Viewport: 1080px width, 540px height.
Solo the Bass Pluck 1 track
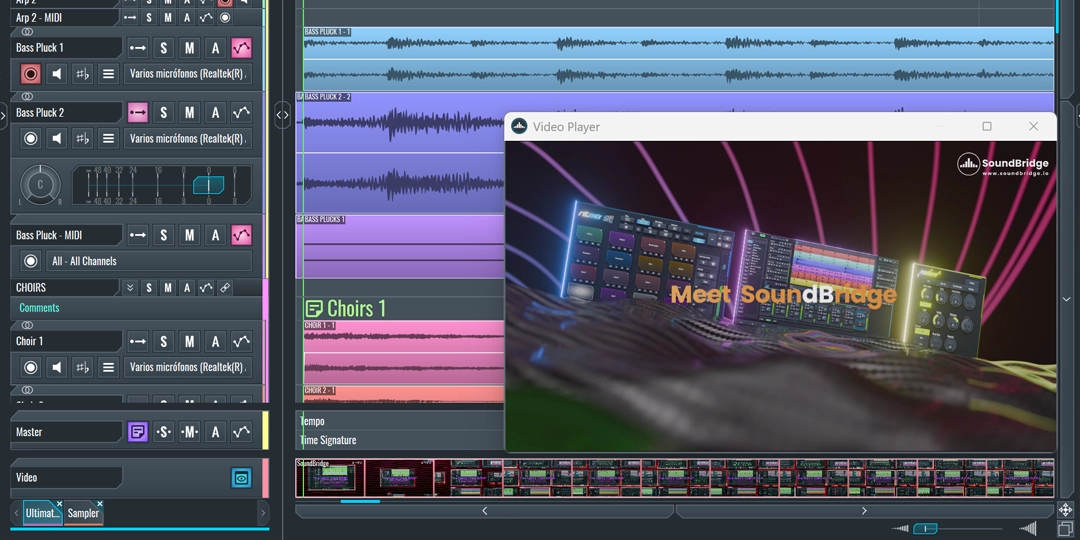pos(163,48)
